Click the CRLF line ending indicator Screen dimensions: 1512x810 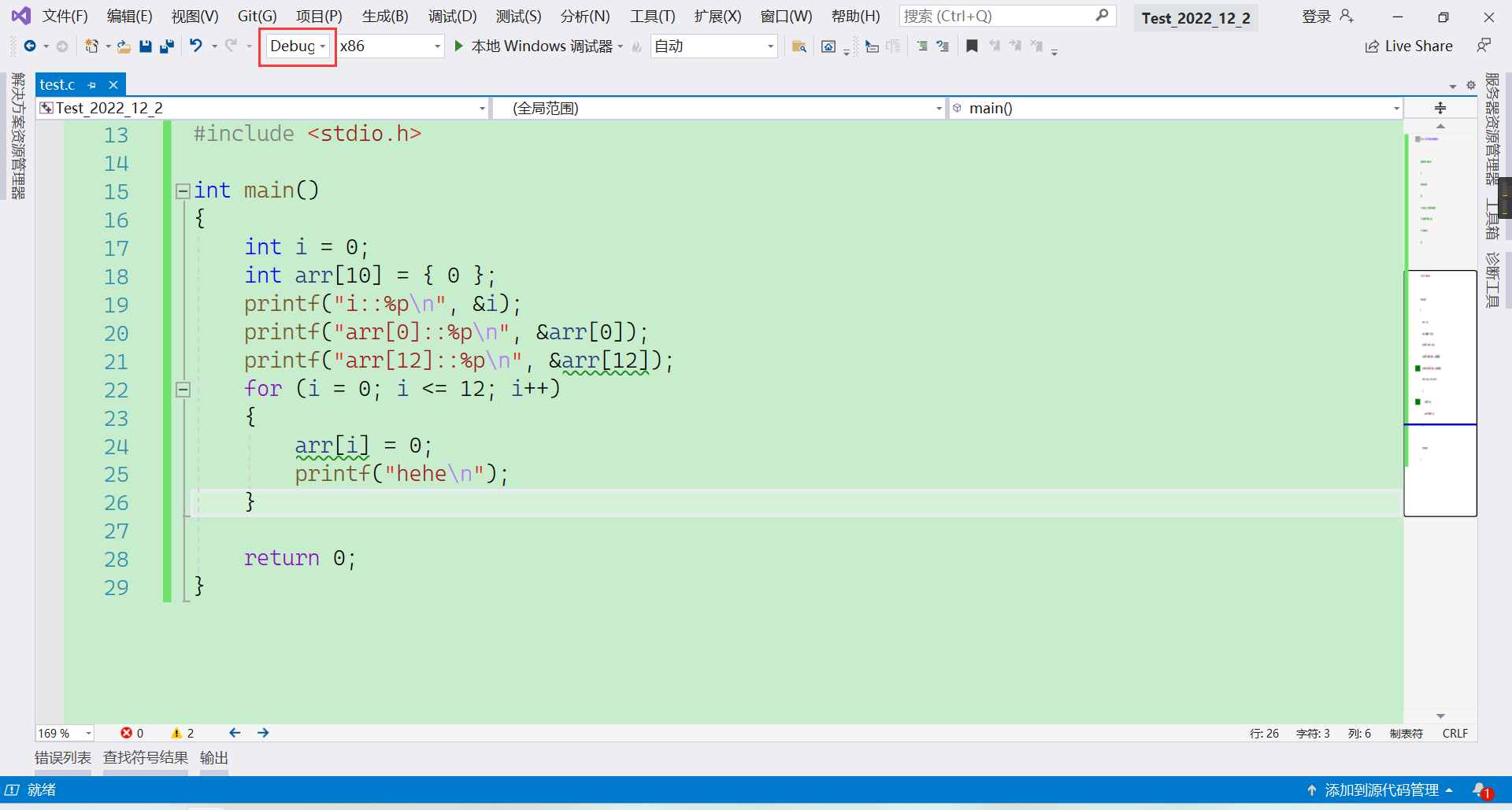click(x=1455, y=733)
